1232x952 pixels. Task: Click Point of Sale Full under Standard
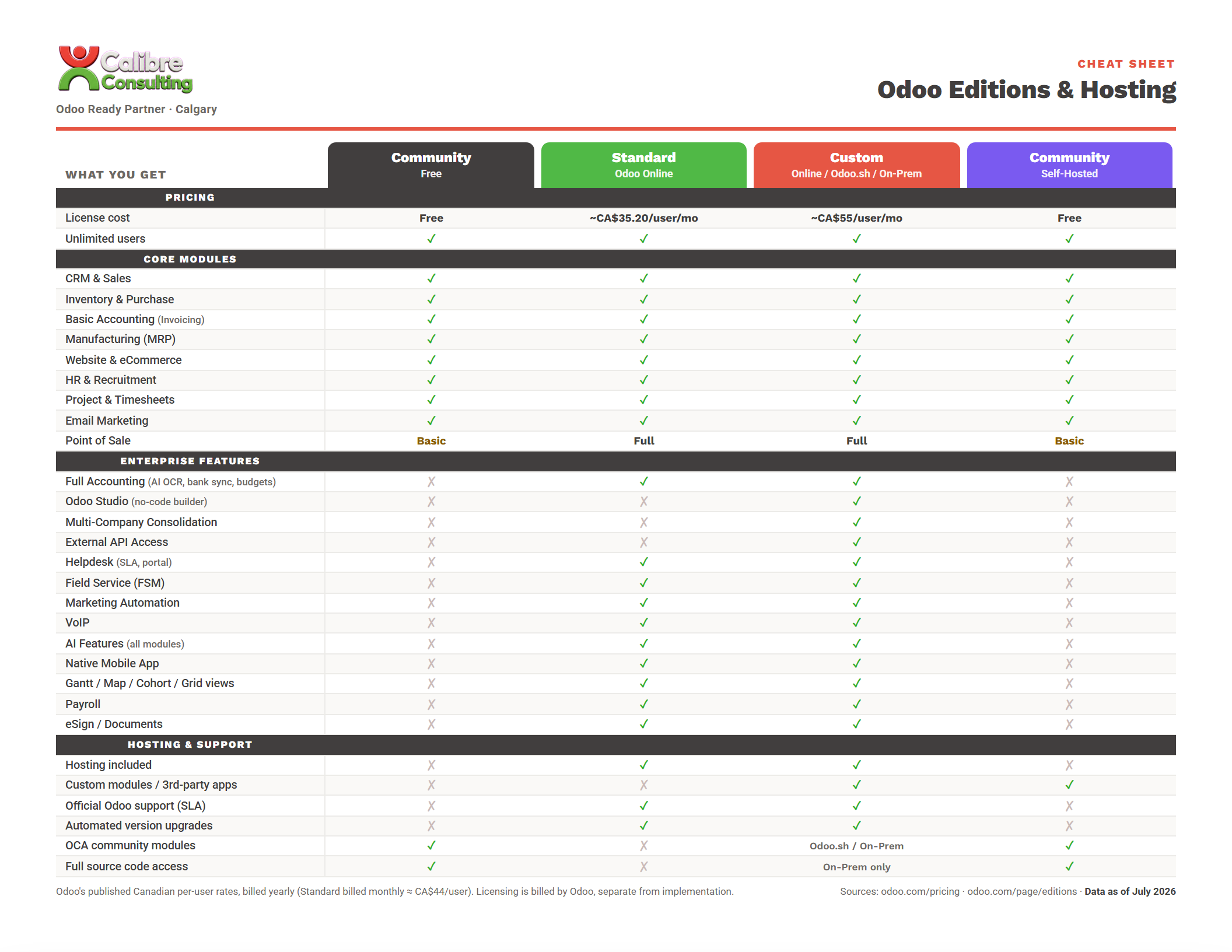coord(643,441)
